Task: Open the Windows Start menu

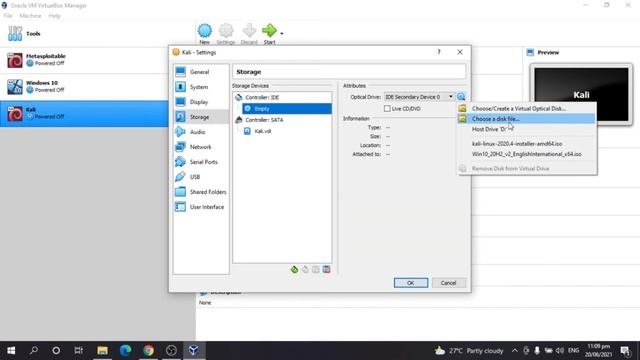Action: pyautogui.click(x=11, y=350)
